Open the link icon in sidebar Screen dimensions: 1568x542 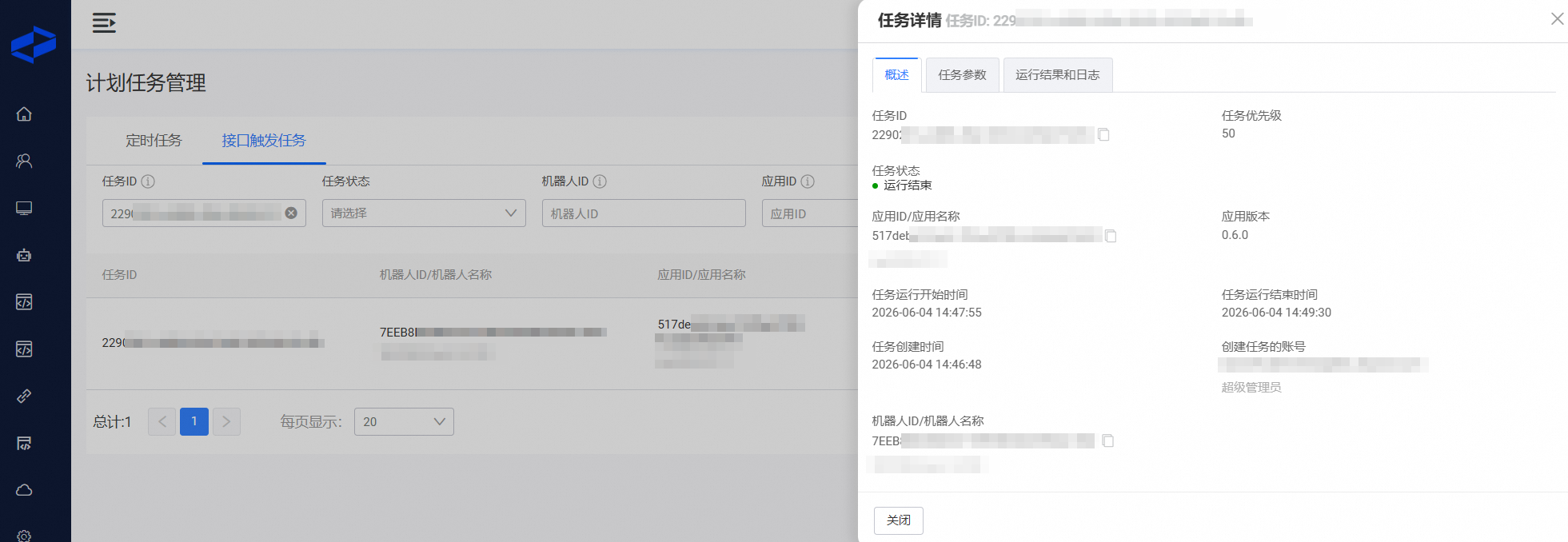coord(24,396)
